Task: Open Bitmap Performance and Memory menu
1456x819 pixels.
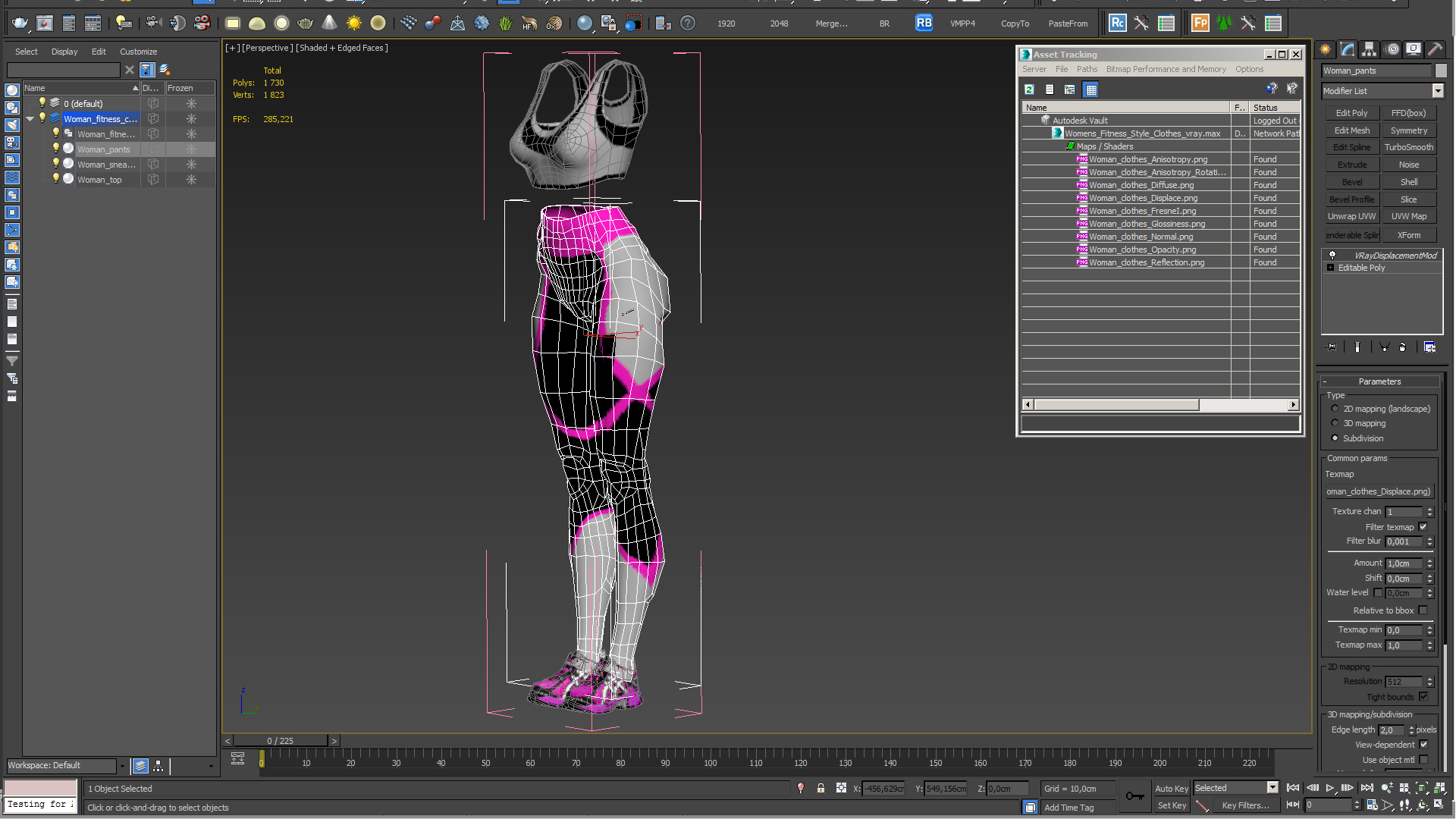Action: pyautogui.click(x=1166, y=69)
